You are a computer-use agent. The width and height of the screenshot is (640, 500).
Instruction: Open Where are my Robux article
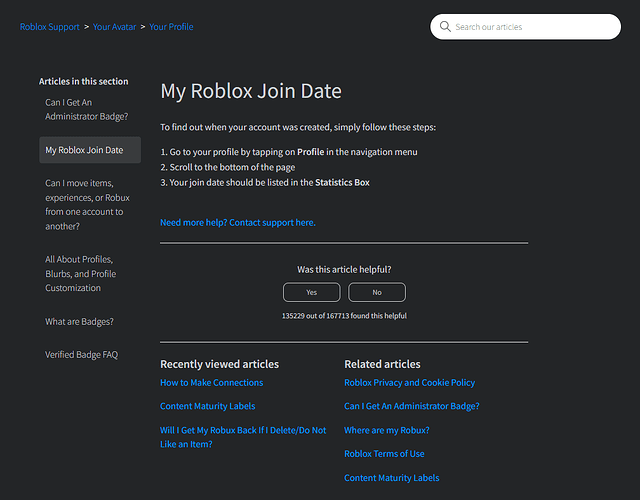click(x=387, y=430)
